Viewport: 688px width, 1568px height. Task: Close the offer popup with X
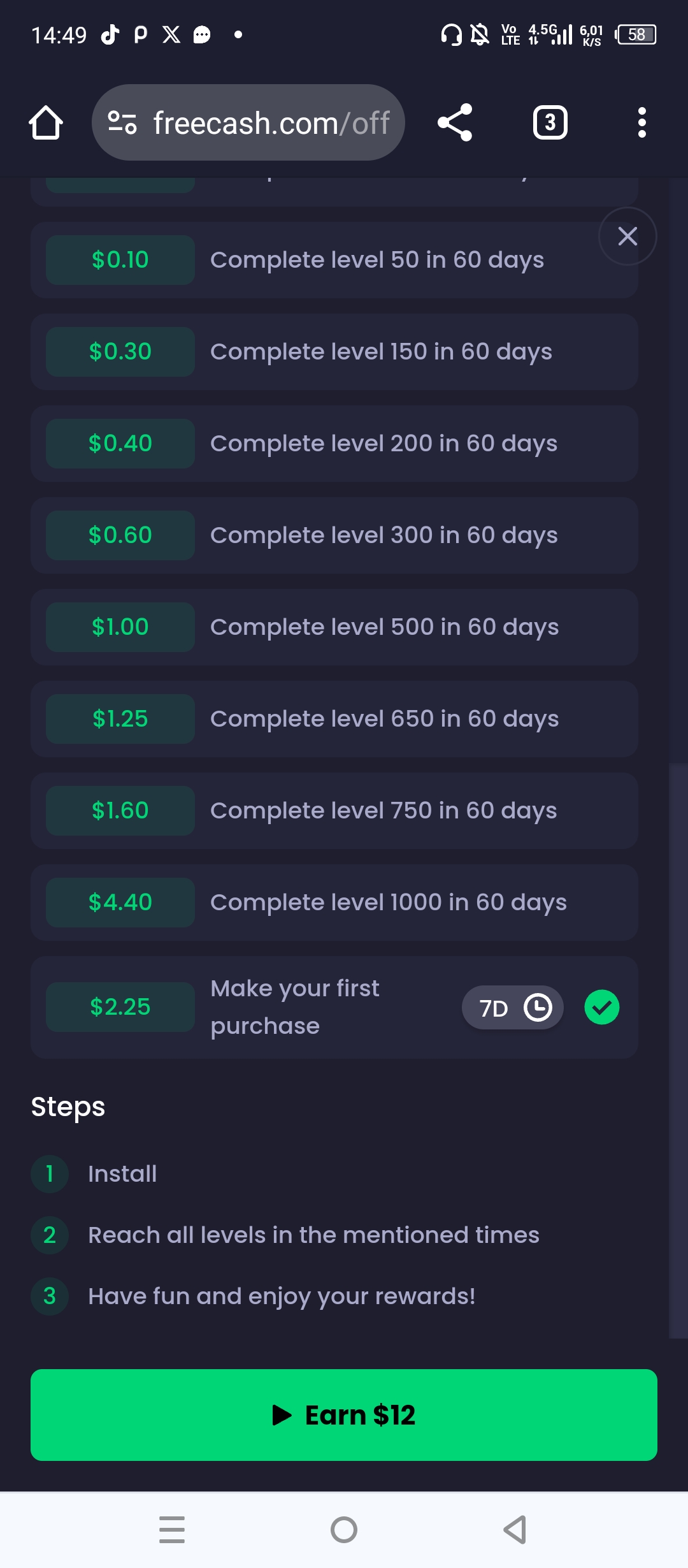[627, 236]
